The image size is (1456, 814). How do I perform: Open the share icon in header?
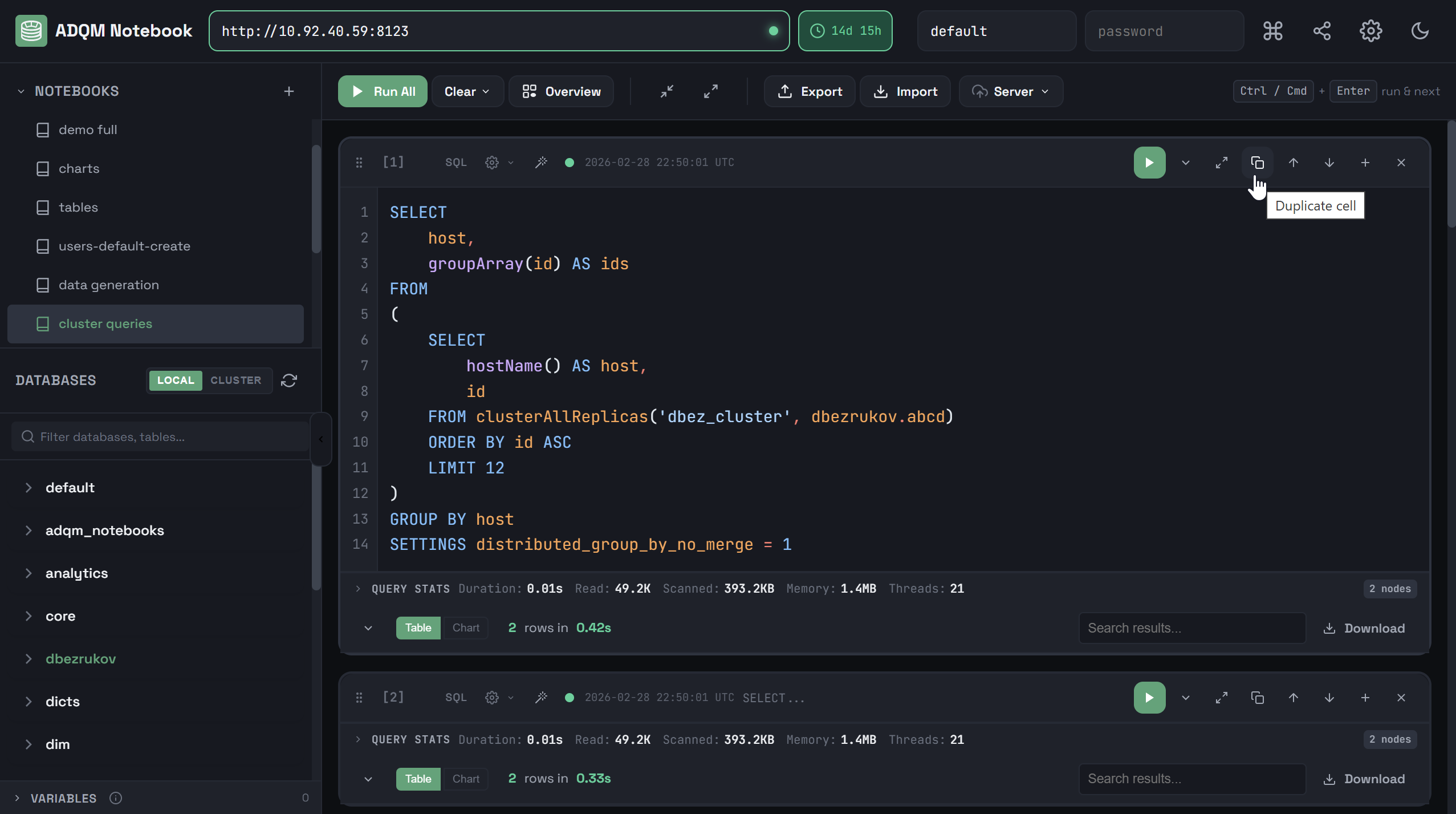[x=1321, y=31]
